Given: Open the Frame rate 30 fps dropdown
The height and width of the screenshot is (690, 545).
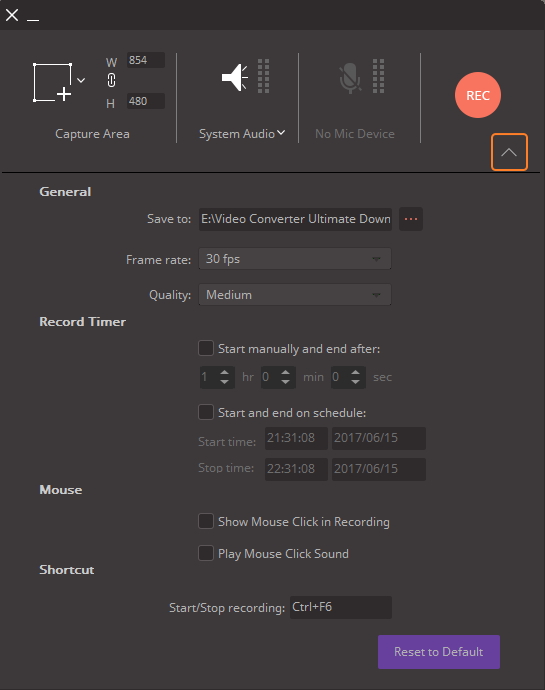Looking at the screenshot, I should [295, 259].
